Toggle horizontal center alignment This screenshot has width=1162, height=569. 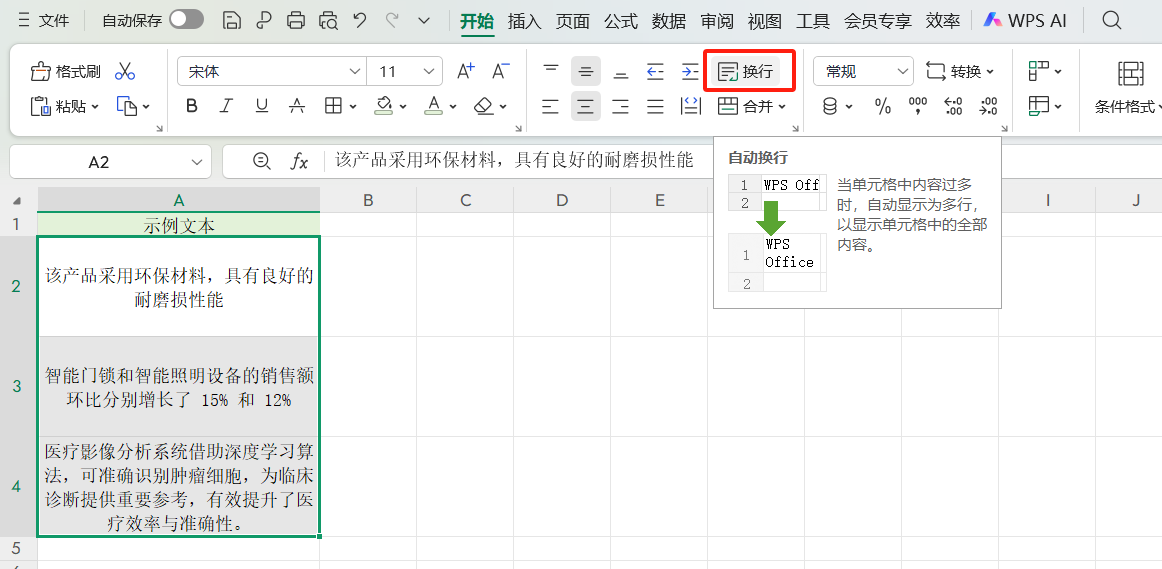click(586, 106)
